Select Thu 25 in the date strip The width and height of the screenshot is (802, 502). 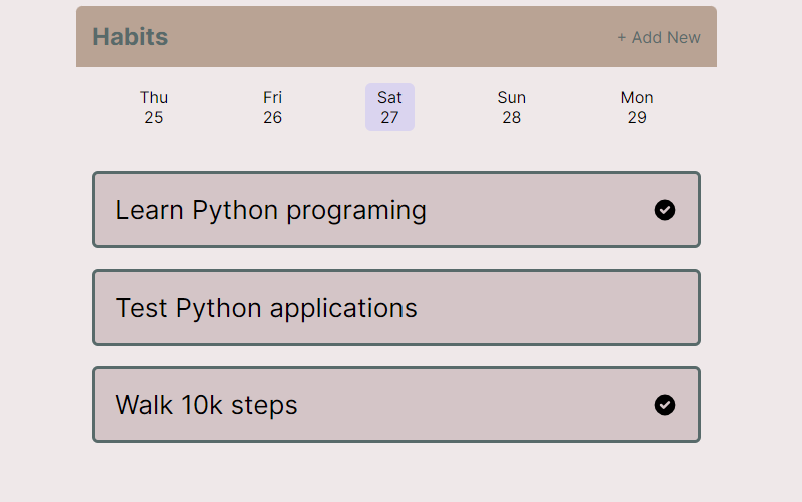pos(154,107)
